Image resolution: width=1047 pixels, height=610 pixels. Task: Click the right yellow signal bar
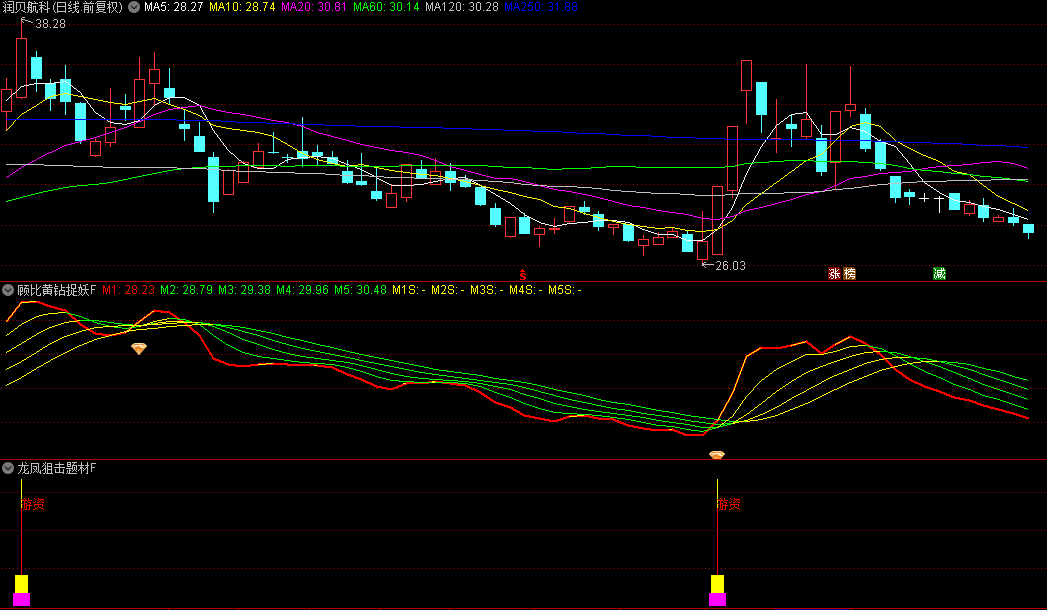[x=717, y=583]
